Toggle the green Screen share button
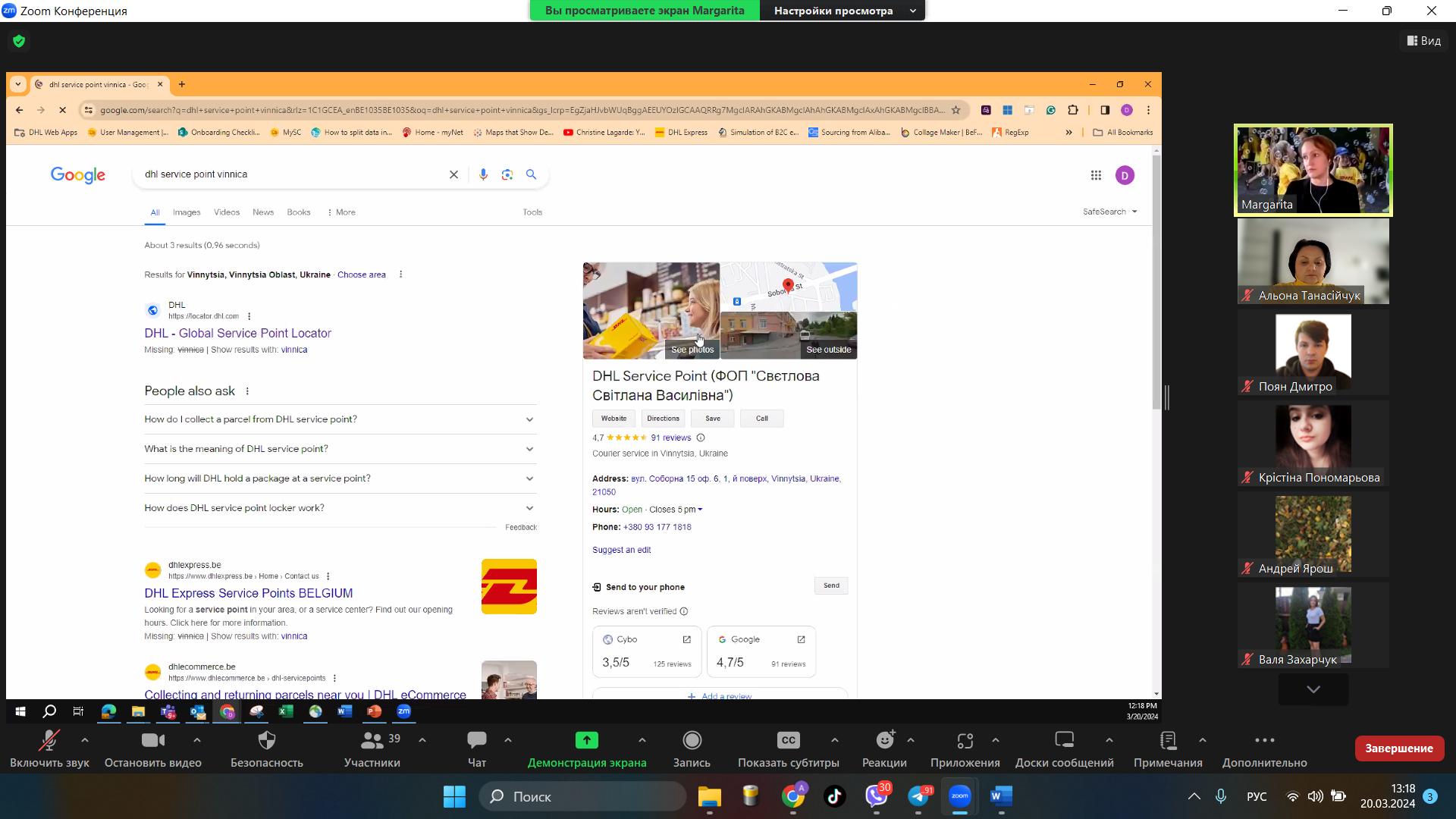 tap(586, 740)
